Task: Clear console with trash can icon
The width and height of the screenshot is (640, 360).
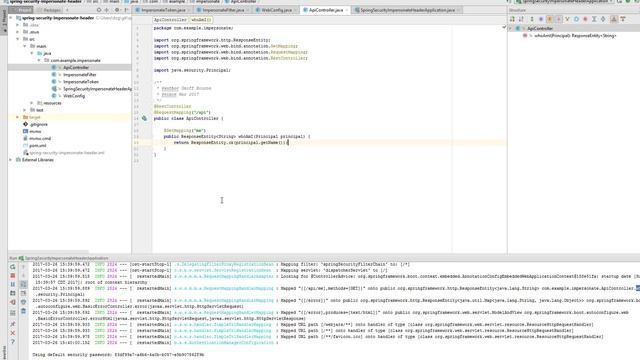Action: pyautogui.click(x=23, y=311)
